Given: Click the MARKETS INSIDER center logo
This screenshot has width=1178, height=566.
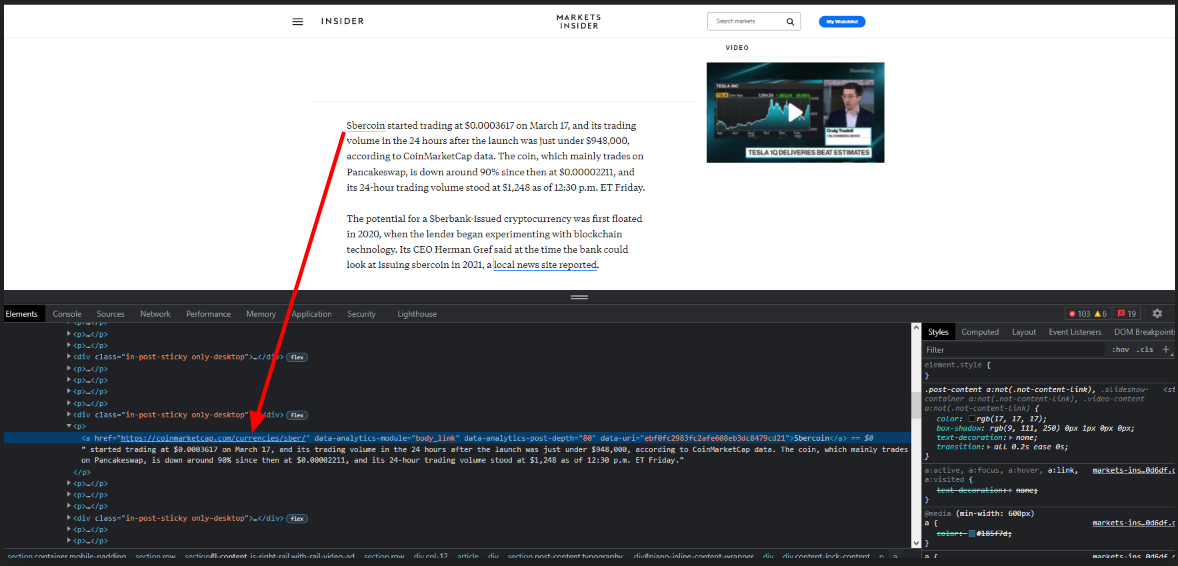Looking at the screenshot, I should [578, 22].
